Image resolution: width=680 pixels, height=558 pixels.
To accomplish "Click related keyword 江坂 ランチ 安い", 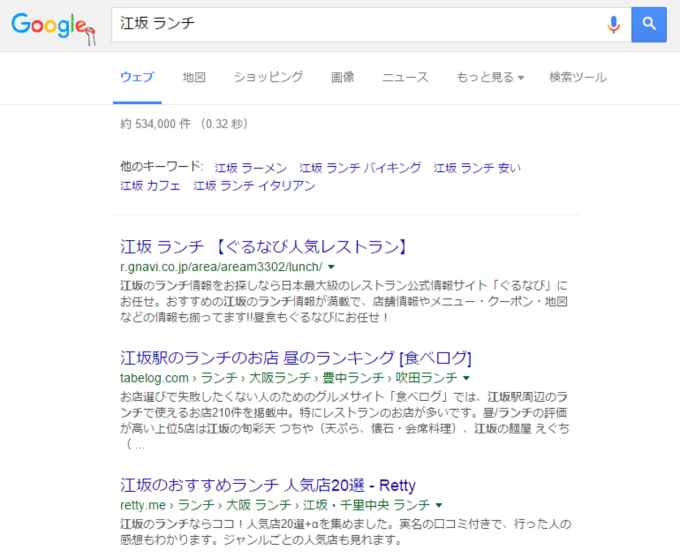I will point(477,168).
